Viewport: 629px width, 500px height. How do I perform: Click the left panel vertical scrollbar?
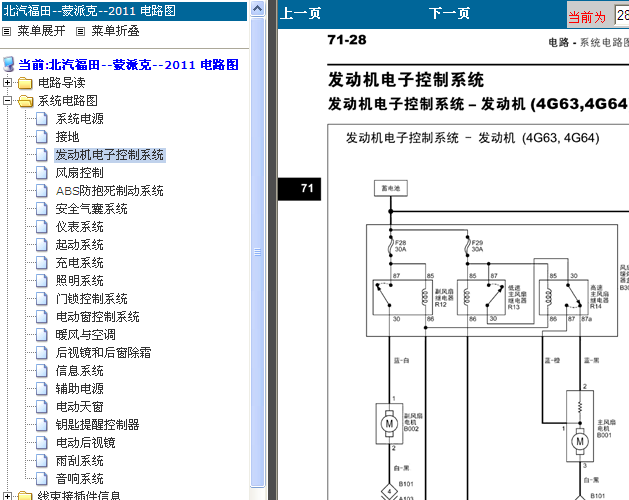pyautogui.click(x=257, y=250)
